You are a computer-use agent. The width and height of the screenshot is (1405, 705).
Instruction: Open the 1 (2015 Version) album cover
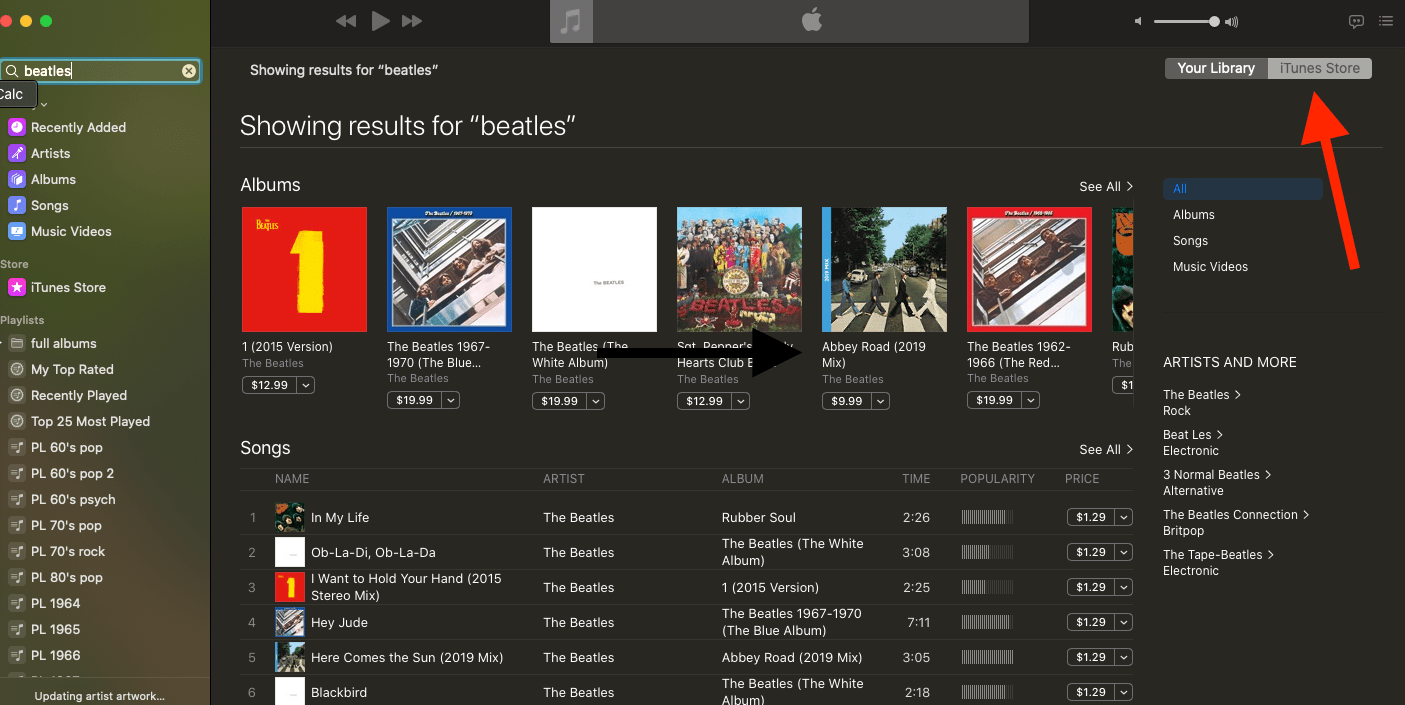tap(304, 269)
